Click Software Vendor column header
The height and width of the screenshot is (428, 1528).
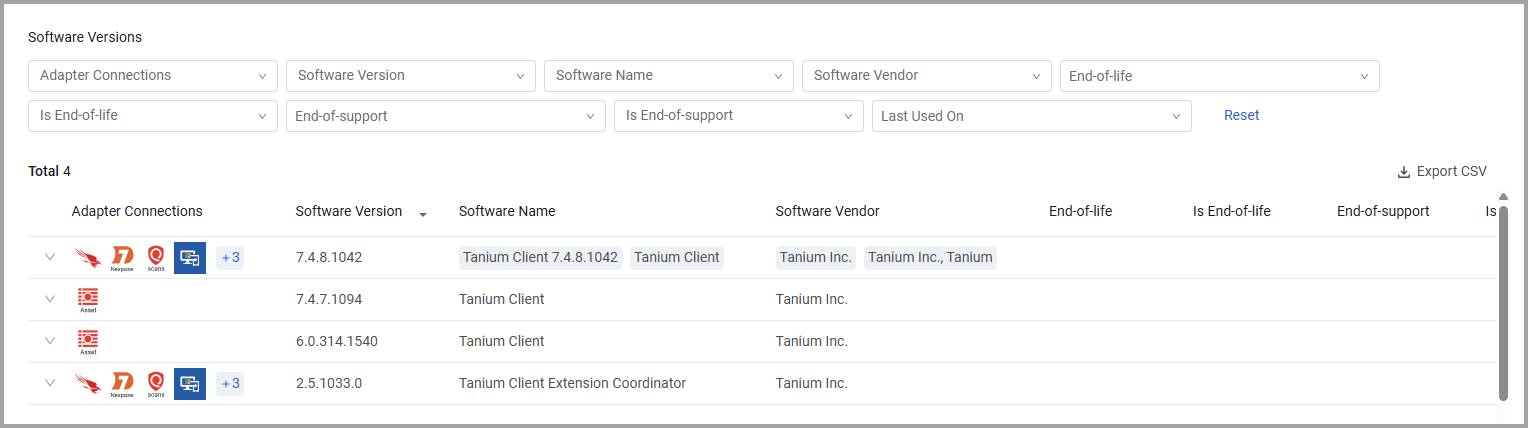click(828, 211)
